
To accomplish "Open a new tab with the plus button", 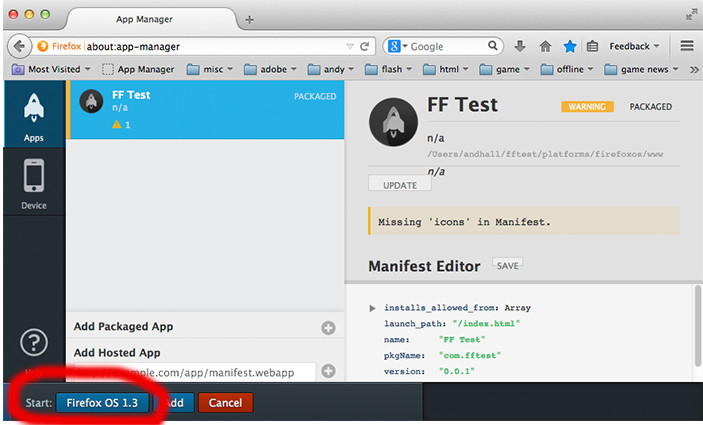I will [x=249, y=20].
